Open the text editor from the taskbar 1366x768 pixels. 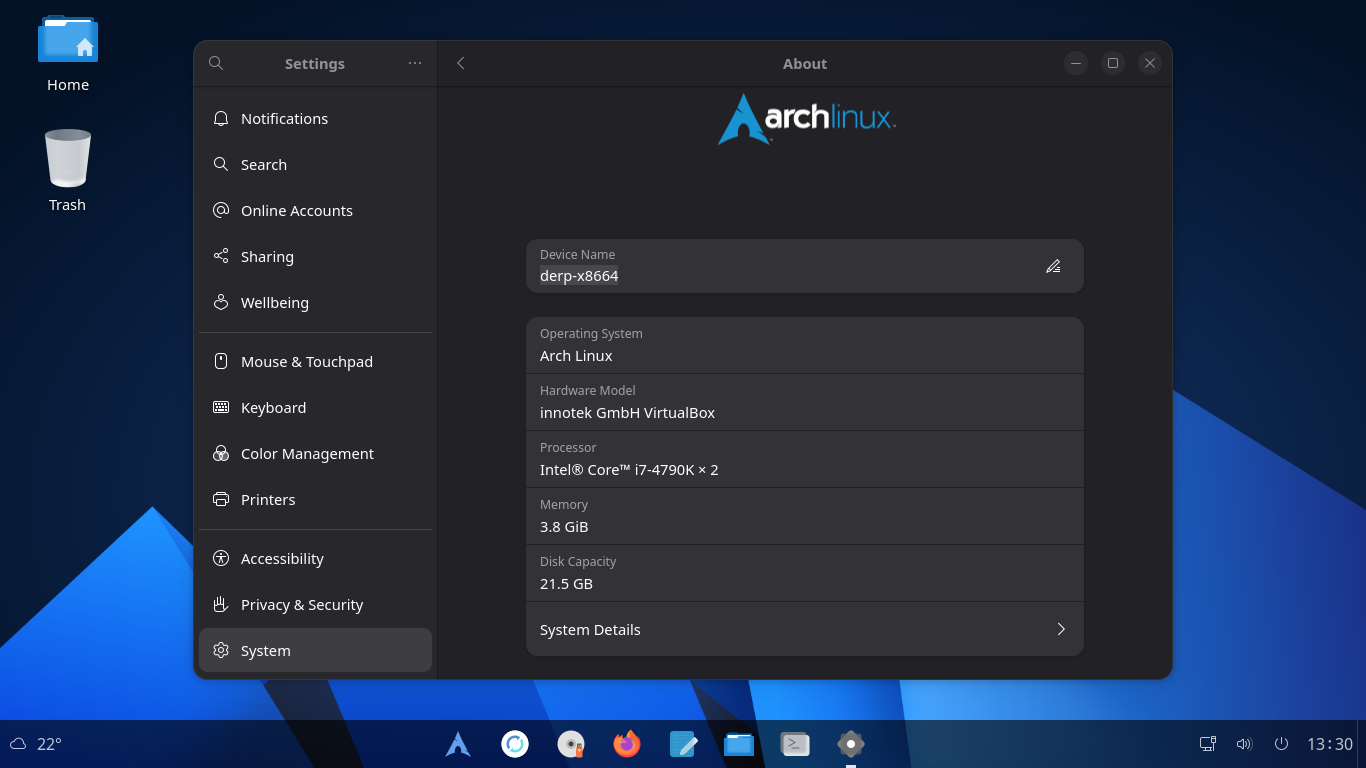[x=683, y=744]
